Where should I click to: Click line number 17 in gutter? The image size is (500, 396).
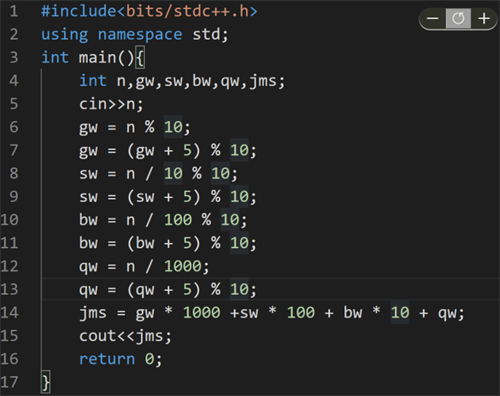coord(9,382)
